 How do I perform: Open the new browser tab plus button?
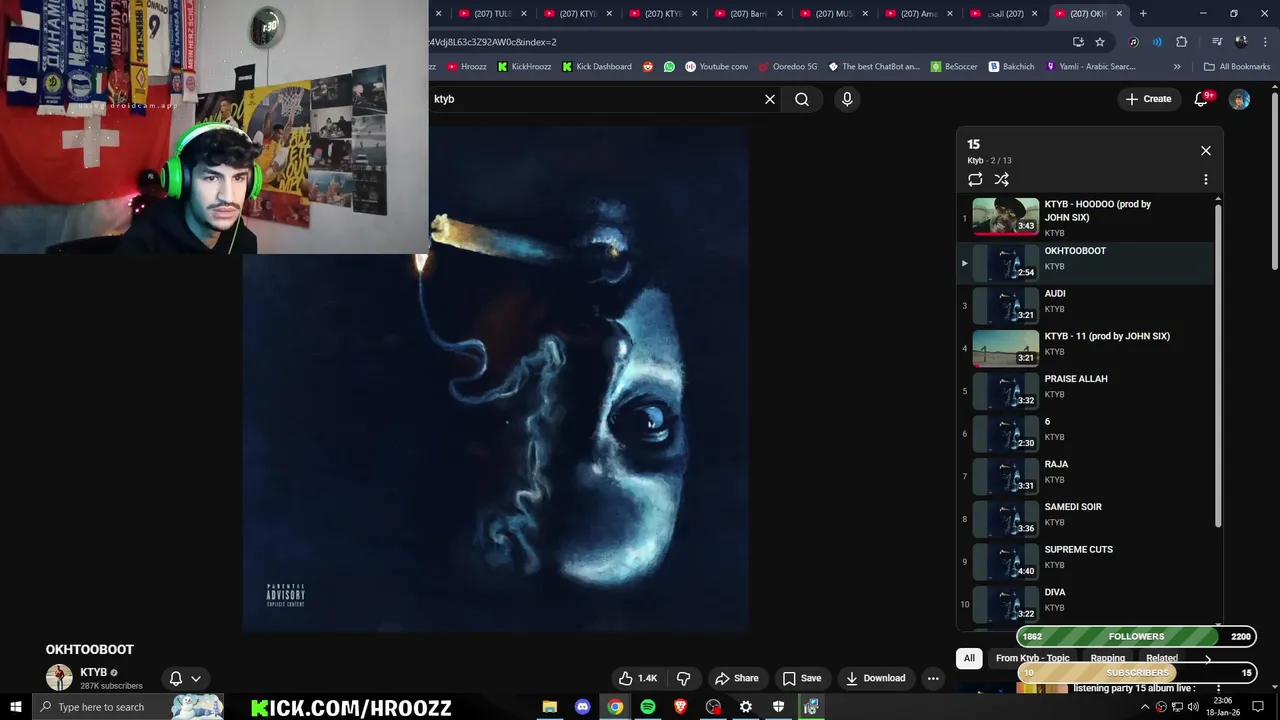tap(1143, 13)
